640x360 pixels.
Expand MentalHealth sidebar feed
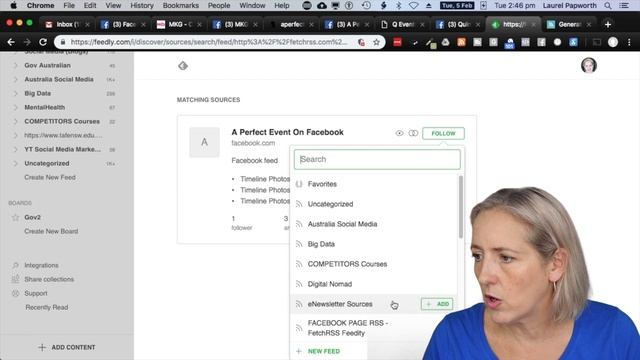pyautogui.click(x=16, y=107)
